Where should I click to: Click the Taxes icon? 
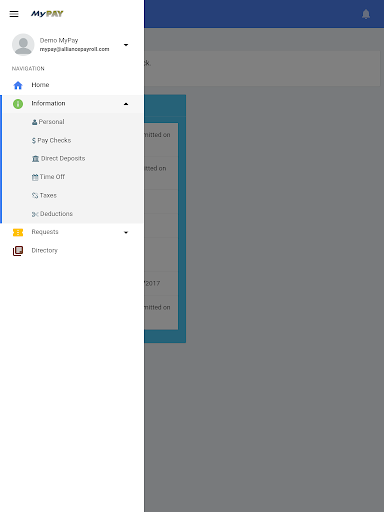(35, 196)
